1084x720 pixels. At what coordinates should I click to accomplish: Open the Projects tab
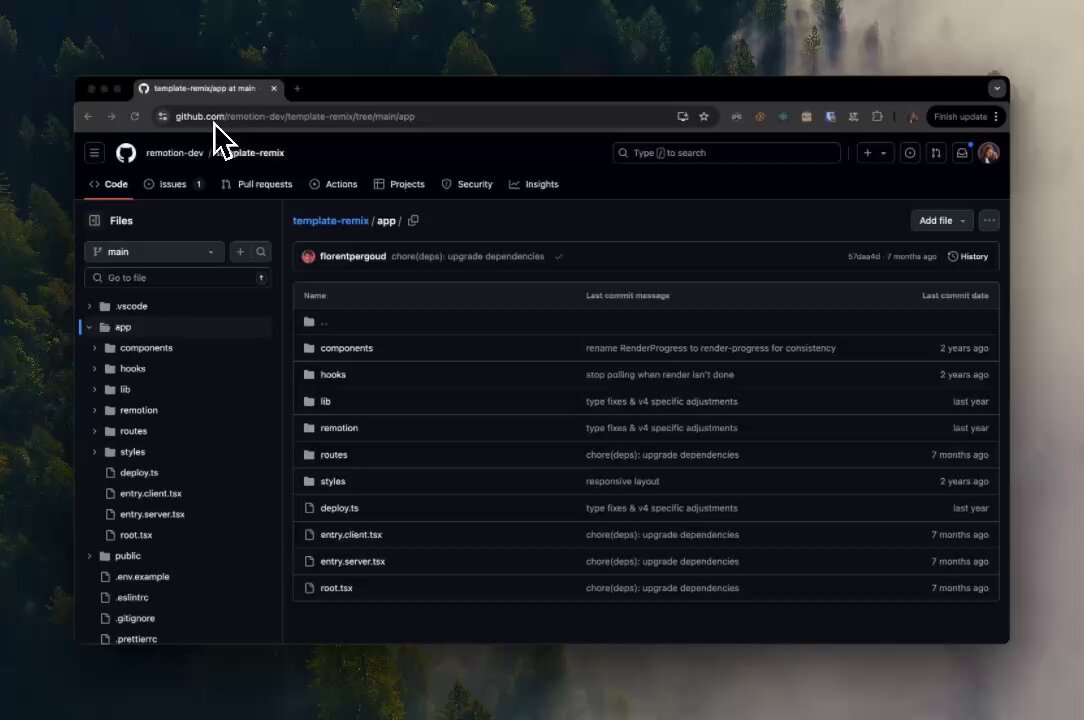pyautogui.click(x=399, y=184)
